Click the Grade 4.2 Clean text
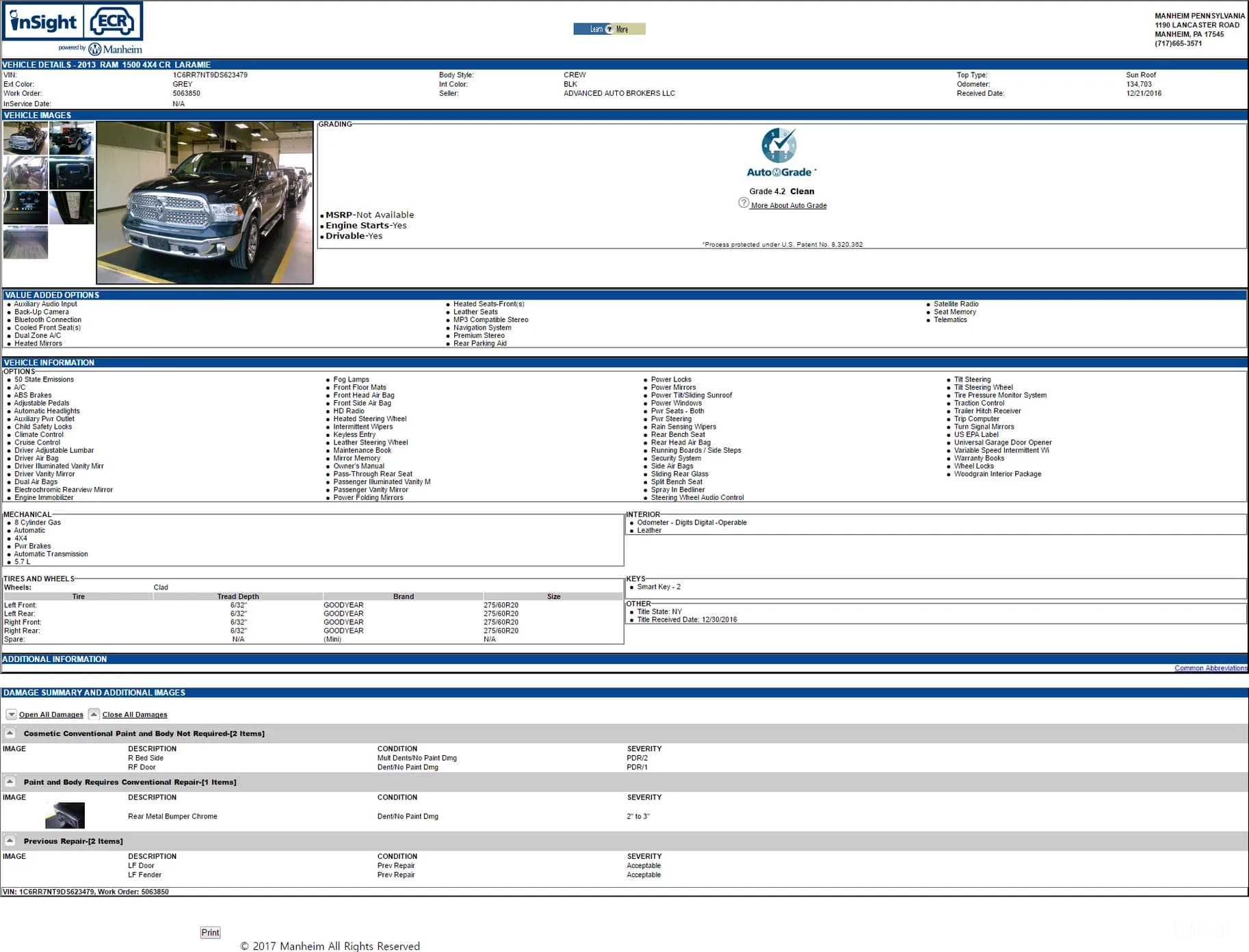 [782, 191]
